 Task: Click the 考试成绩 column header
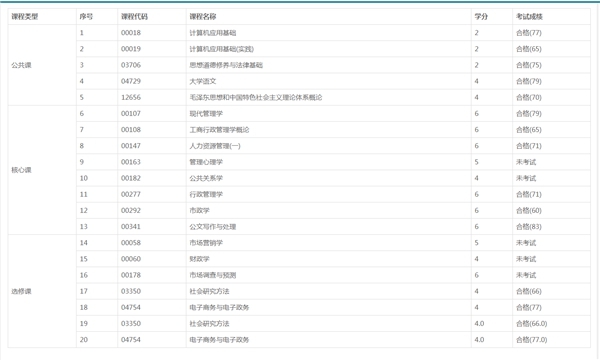coord(529,16)
